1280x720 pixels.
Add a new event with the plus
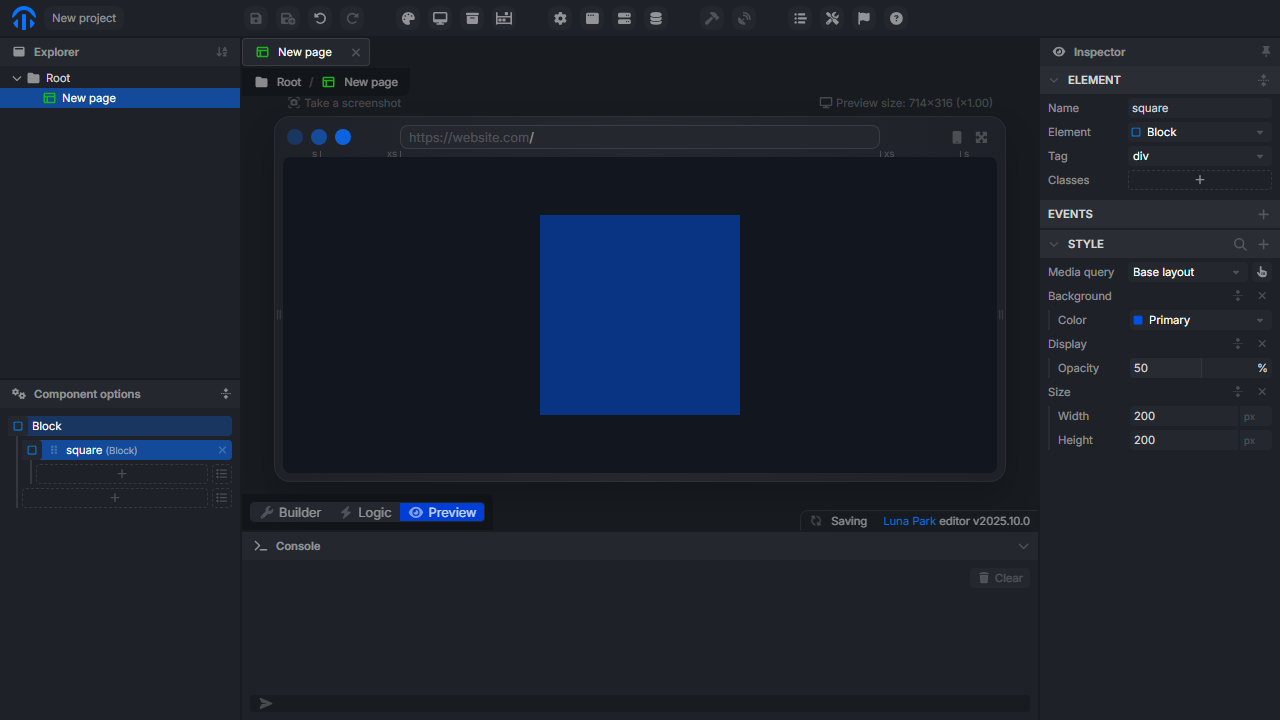point(1263,214)
